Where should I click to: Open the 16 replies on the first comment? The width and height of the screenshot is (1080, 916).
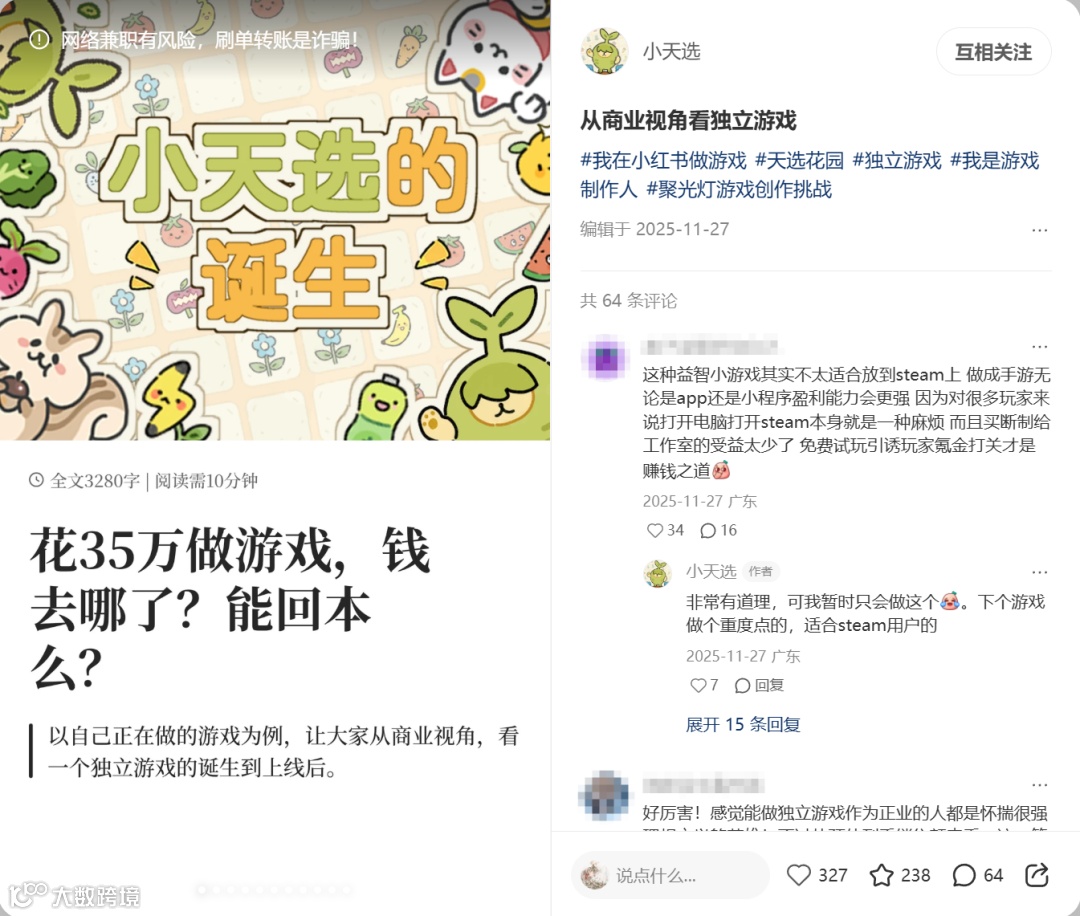tap(718, 530)
